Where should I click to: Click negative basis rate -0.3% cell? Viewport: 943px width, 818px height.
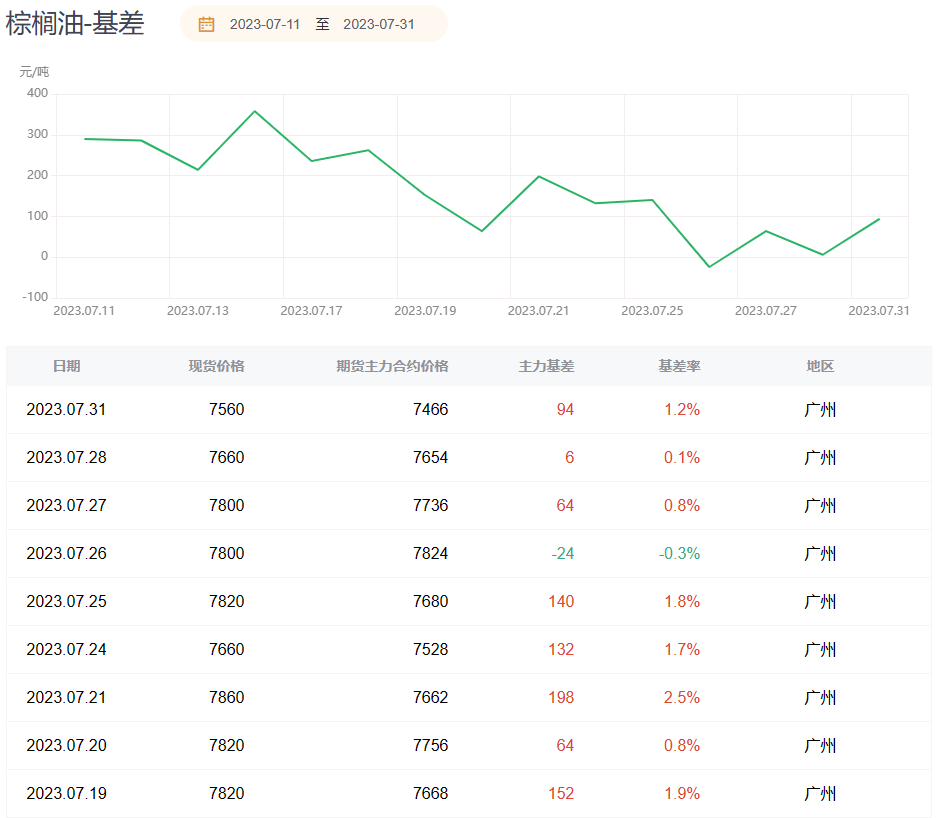click(x=680, y=553)
